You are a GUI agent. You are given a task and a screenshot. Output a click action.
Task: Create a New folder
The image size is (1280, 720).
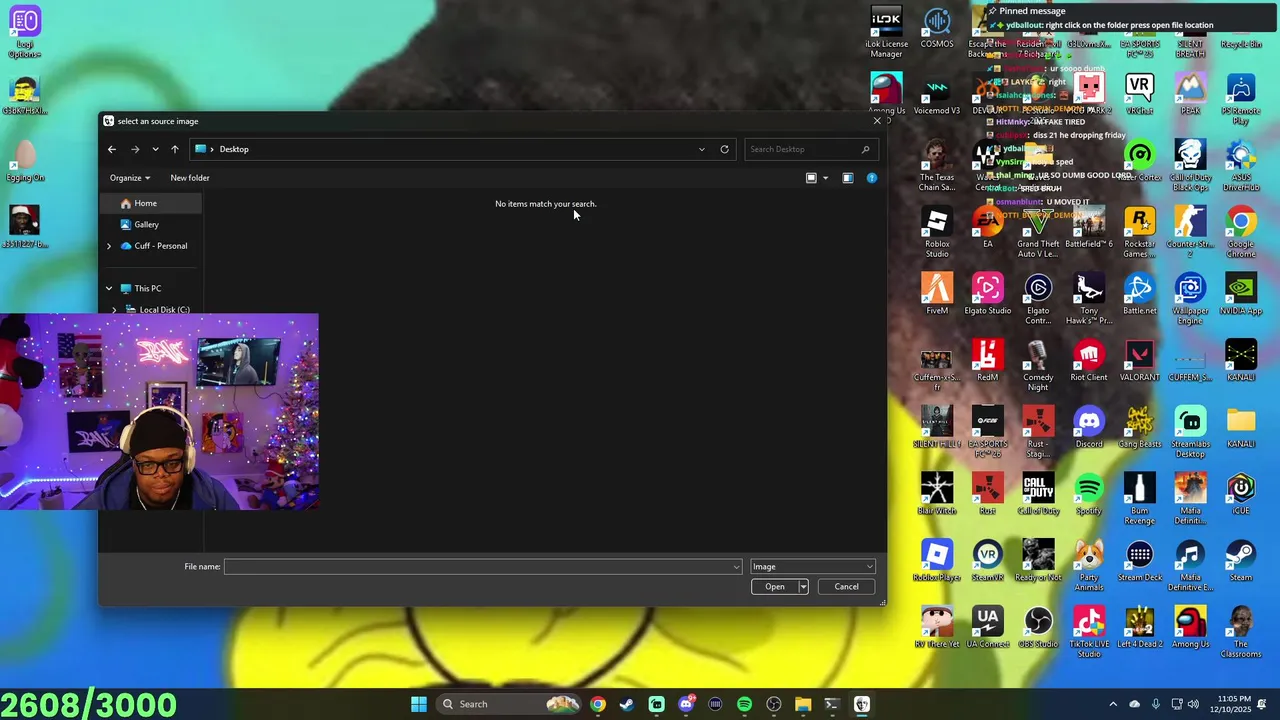[x=190, y=178]
